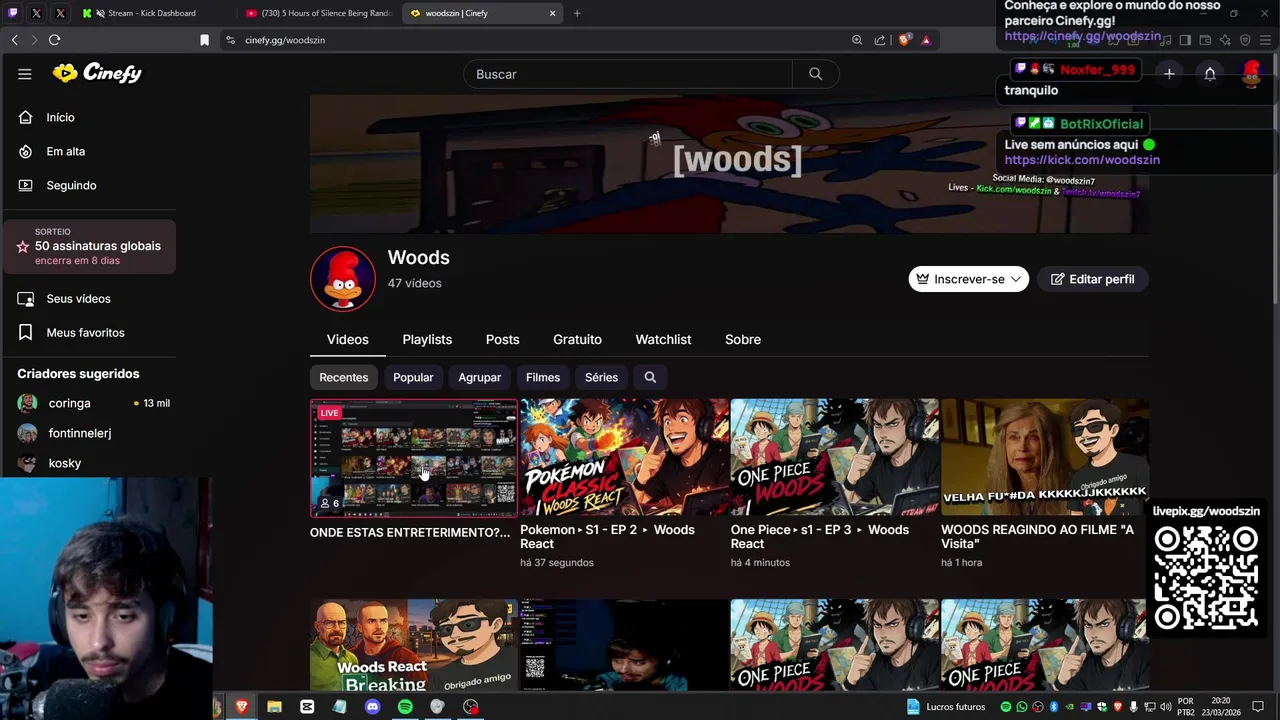The image size is (1280, 720).
Task: Open Woods React Breaking thumbnail
Action: click(414, 645)
